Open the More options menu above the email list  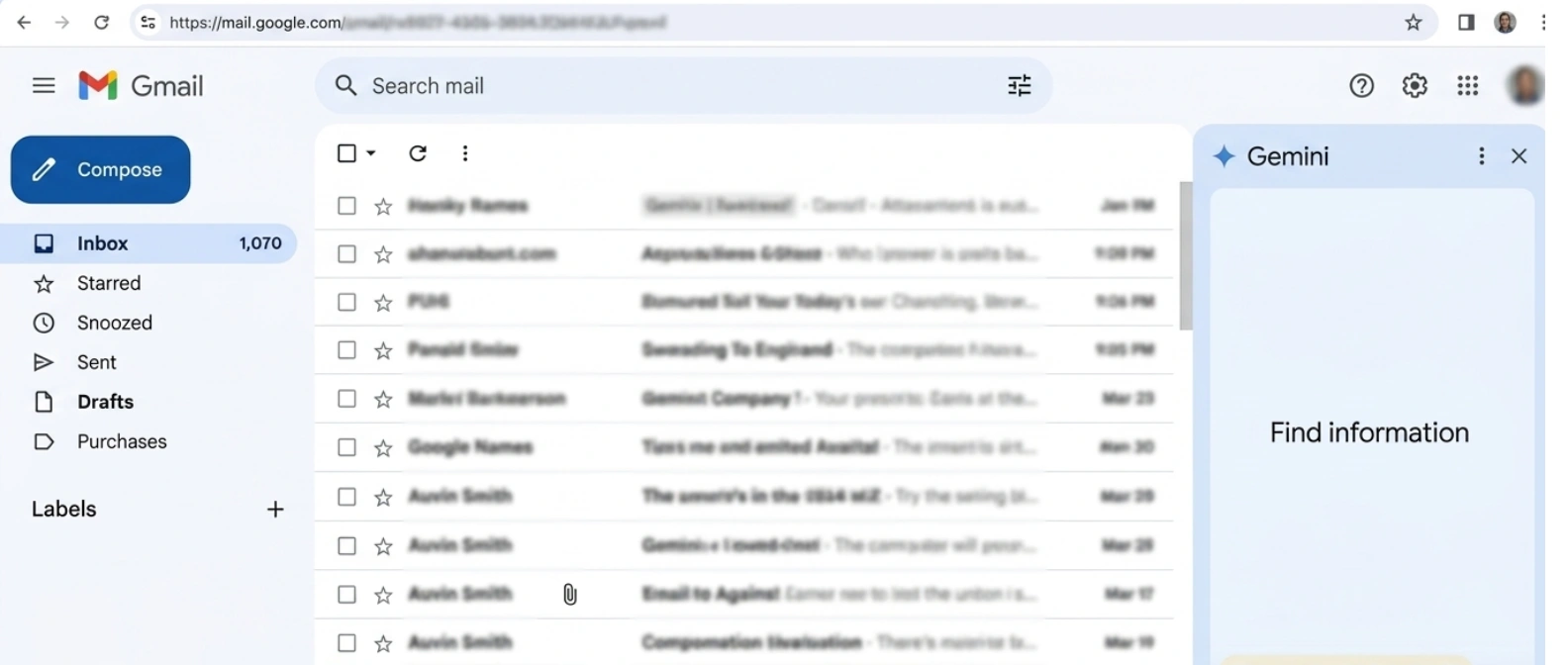coord(465,153)
